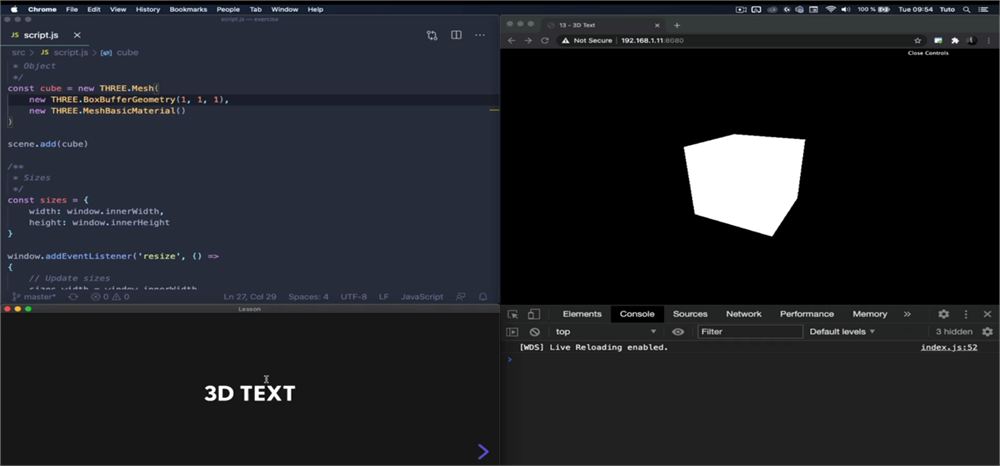Screen dimensions: 1000x466
Task: Open the top JavaScript context dropdown
Action: tap(606, 332)
